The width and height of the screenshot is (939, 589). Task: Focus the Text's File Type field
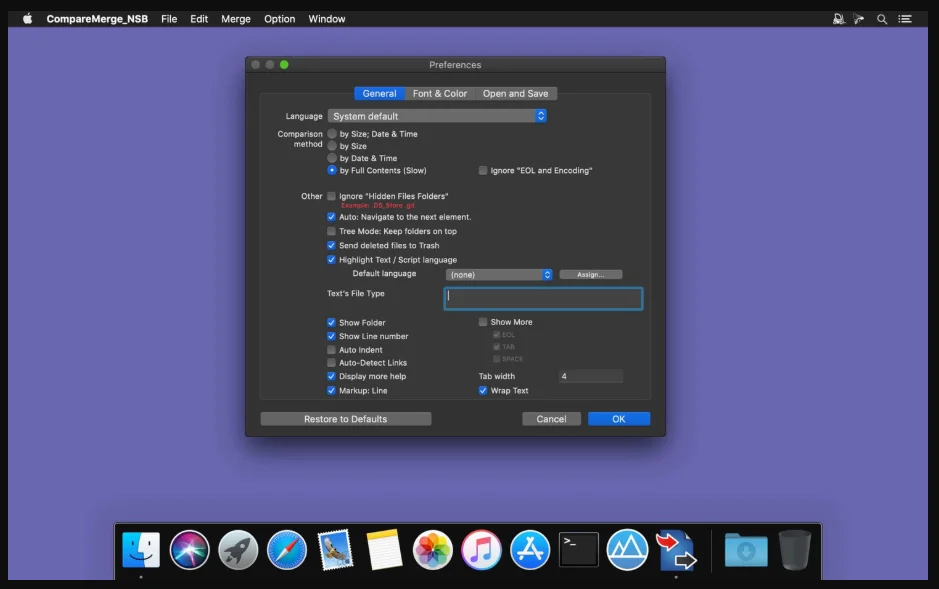click(543, 299)
